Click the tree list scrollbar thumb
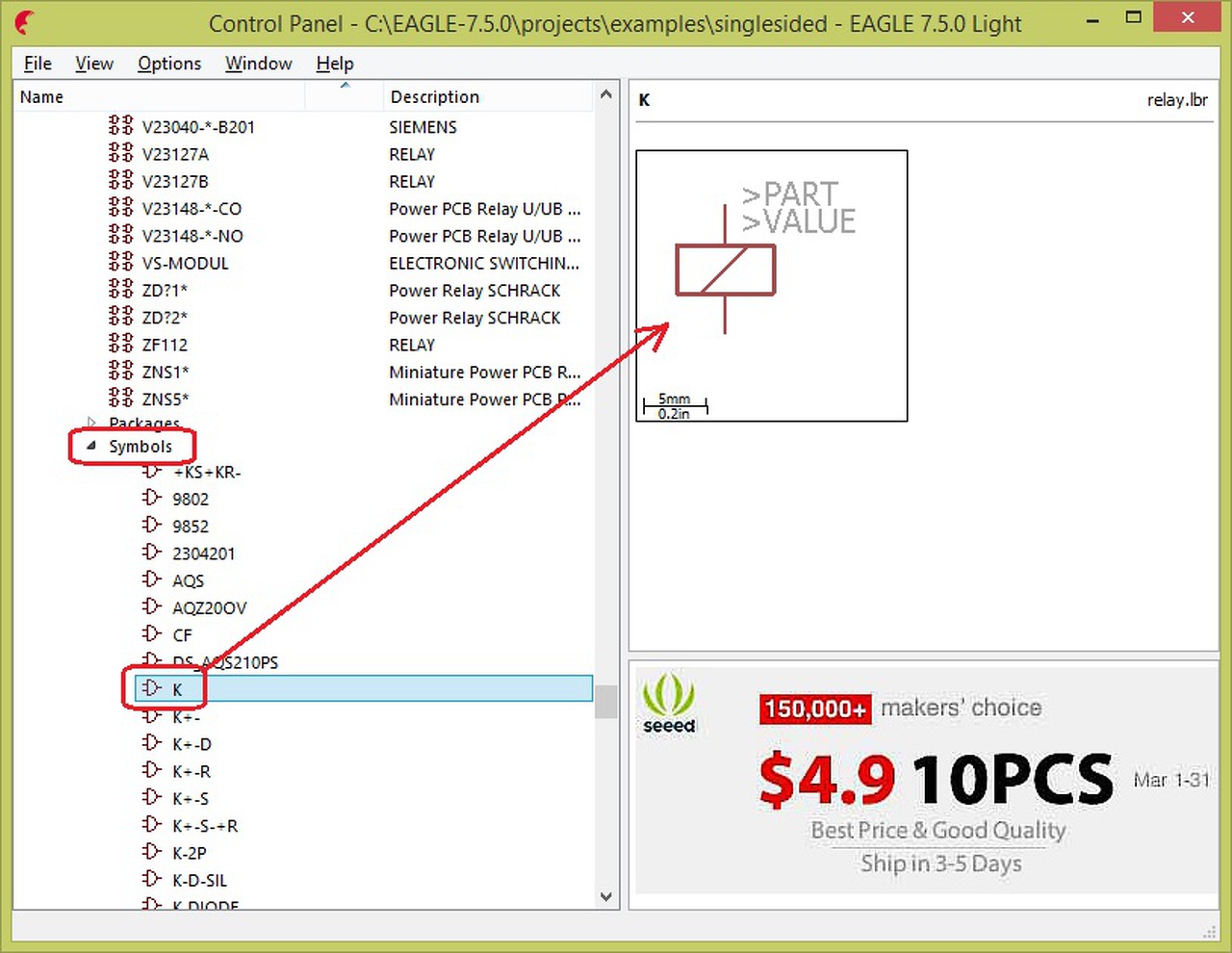 click(x=605, y=701)
